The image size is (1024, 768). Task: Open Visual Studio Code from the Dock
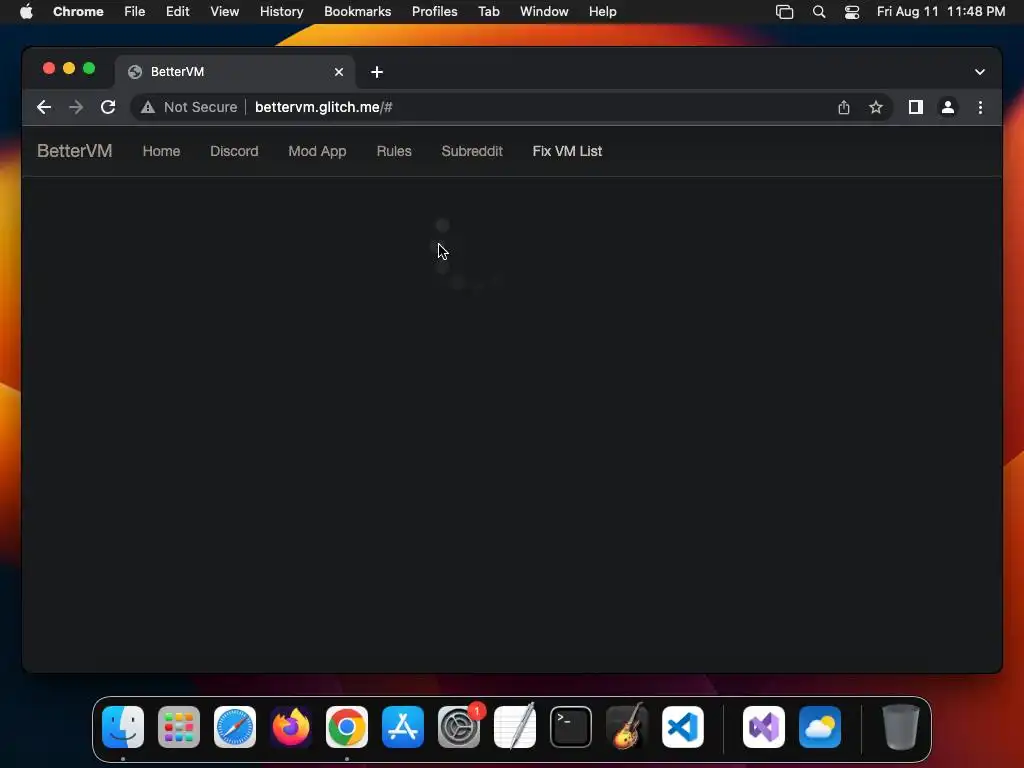[x=683, y=727]
